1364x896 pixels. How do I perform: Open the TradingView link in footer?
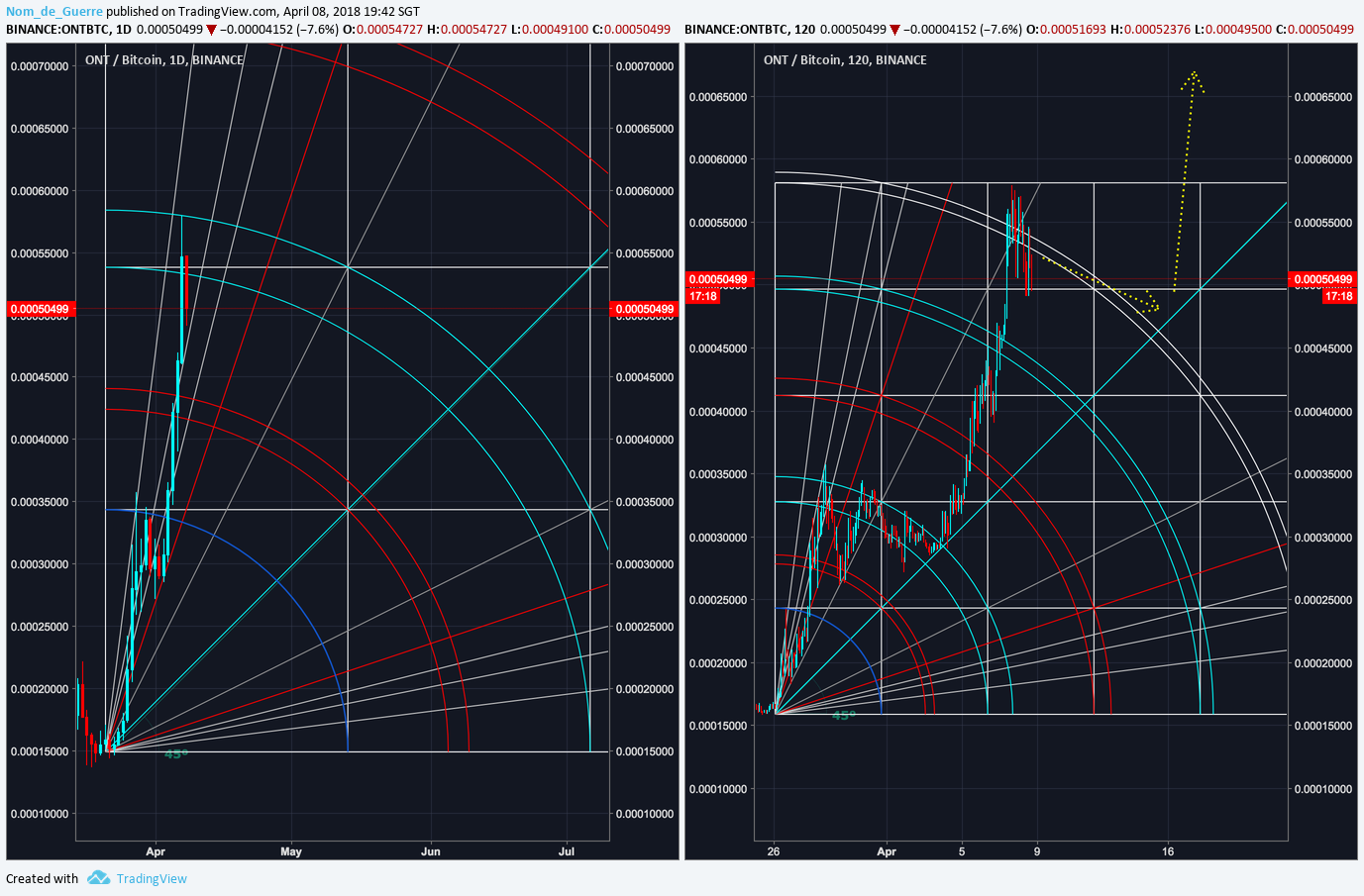coord(152,878)
